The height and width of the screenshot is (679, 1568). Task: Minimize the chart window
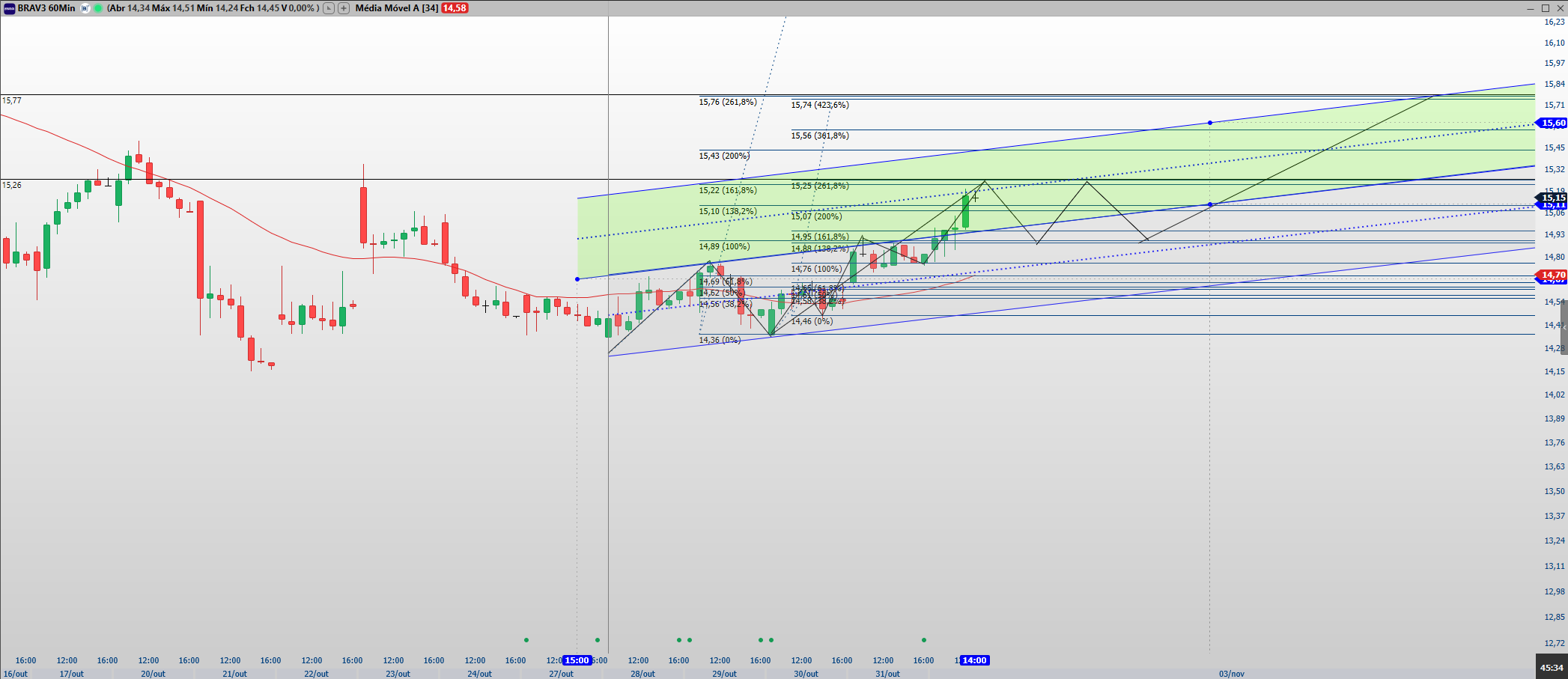1531,8
